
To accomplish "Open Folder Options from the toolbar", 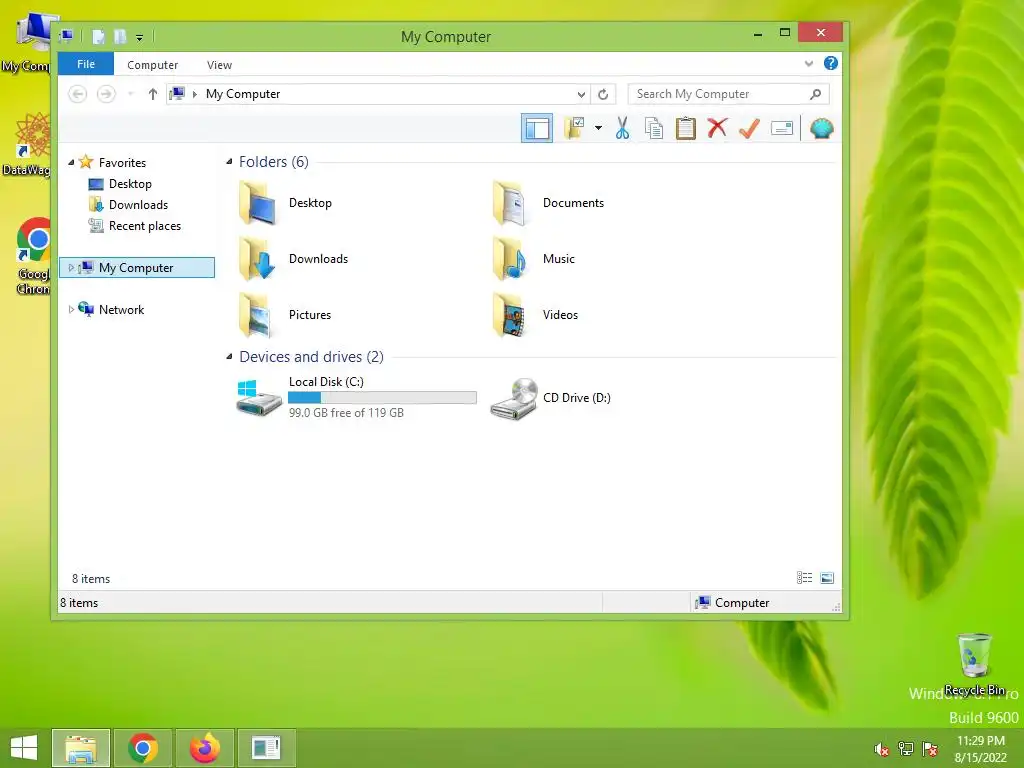I will pos(575,128).
